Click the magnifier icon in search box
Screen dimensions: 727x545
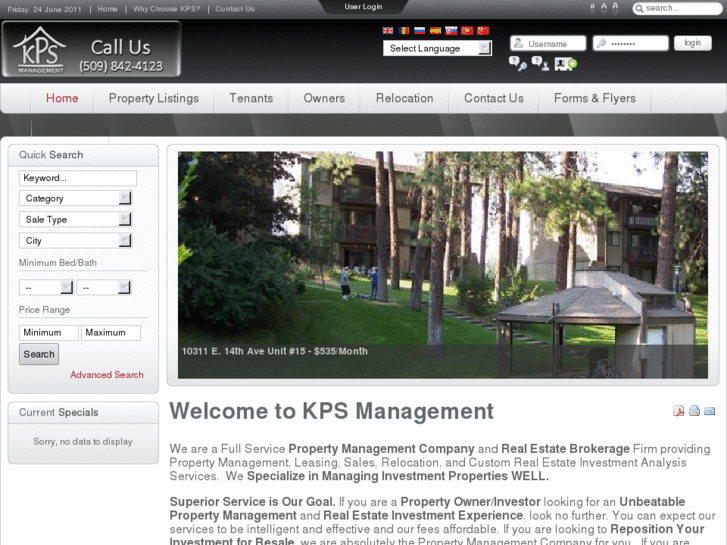pyautogui.click(x=639, y=8)
